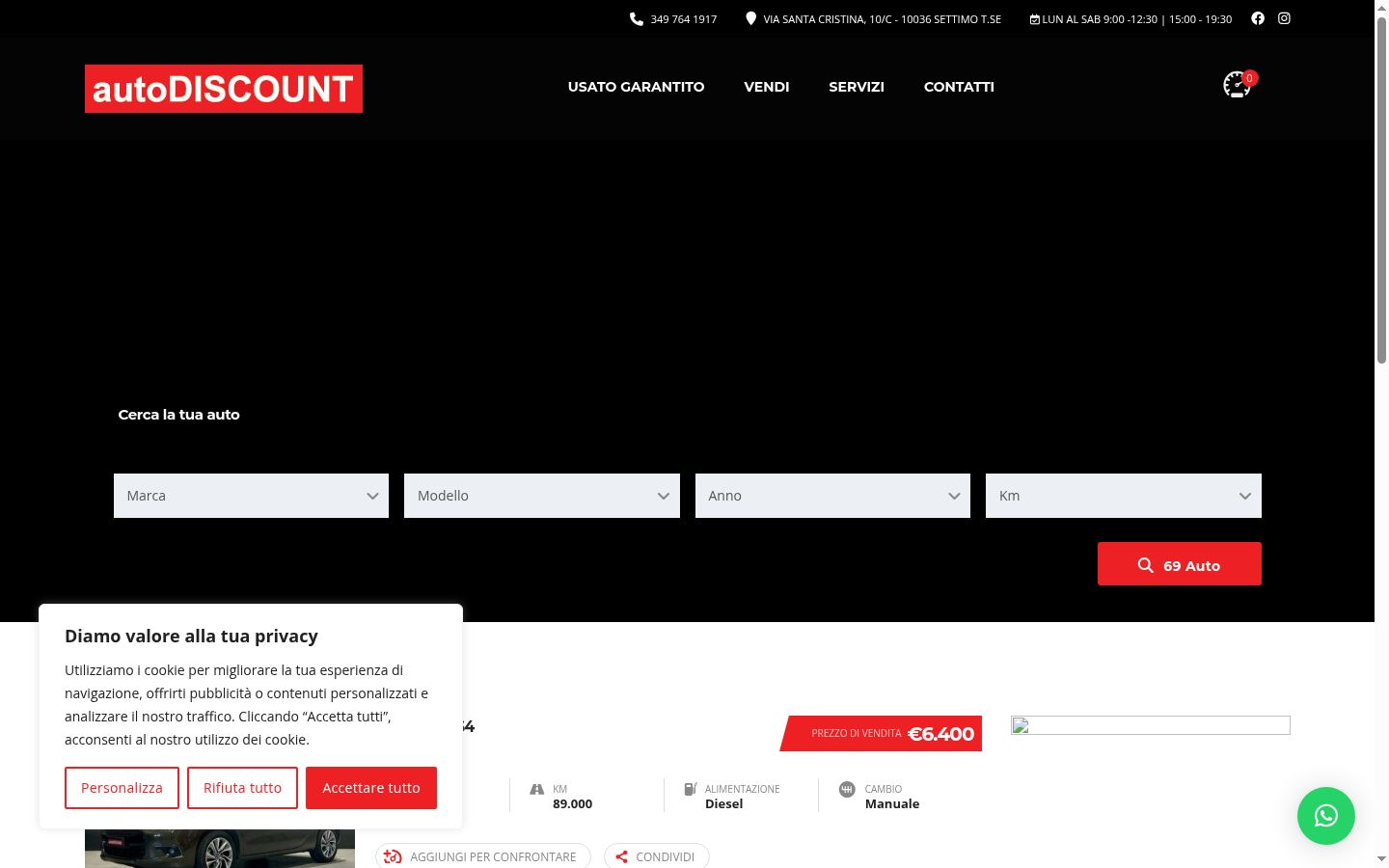
Task: Open the car comparison speedometer icon
Action: (1237, 85)
